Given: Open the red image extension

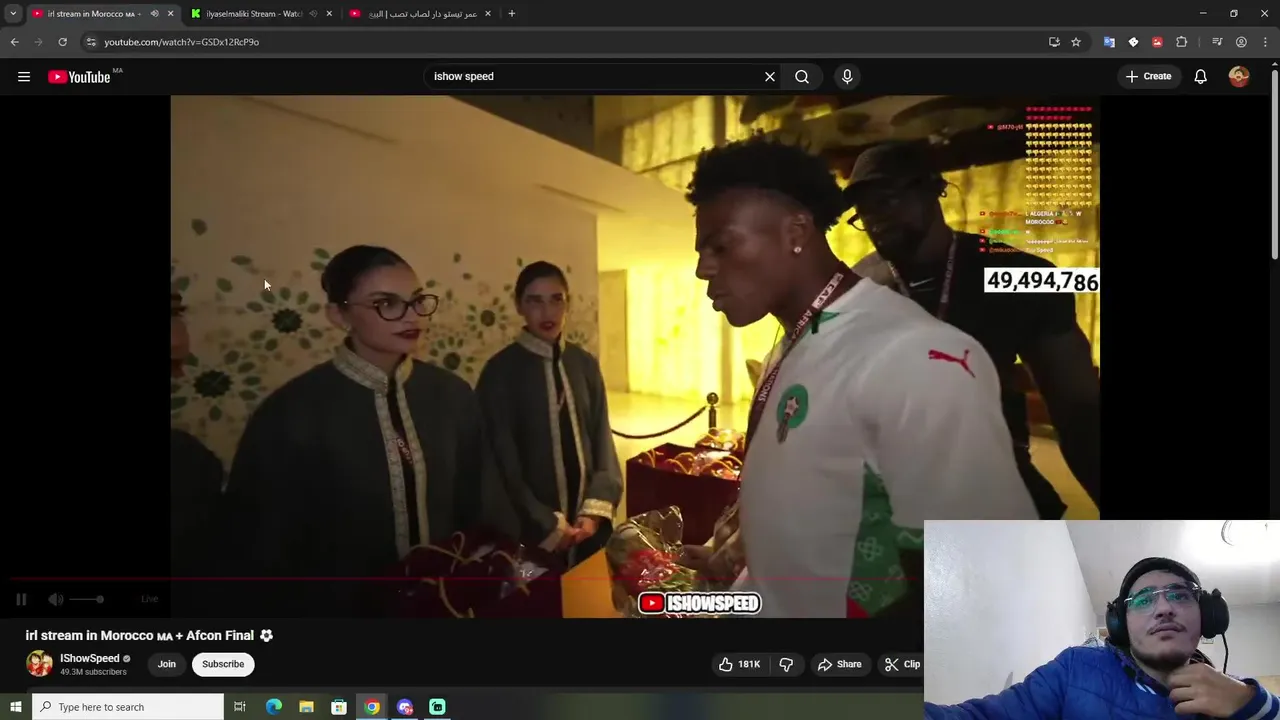Looking at the screenshot, I should (1157, 42).
